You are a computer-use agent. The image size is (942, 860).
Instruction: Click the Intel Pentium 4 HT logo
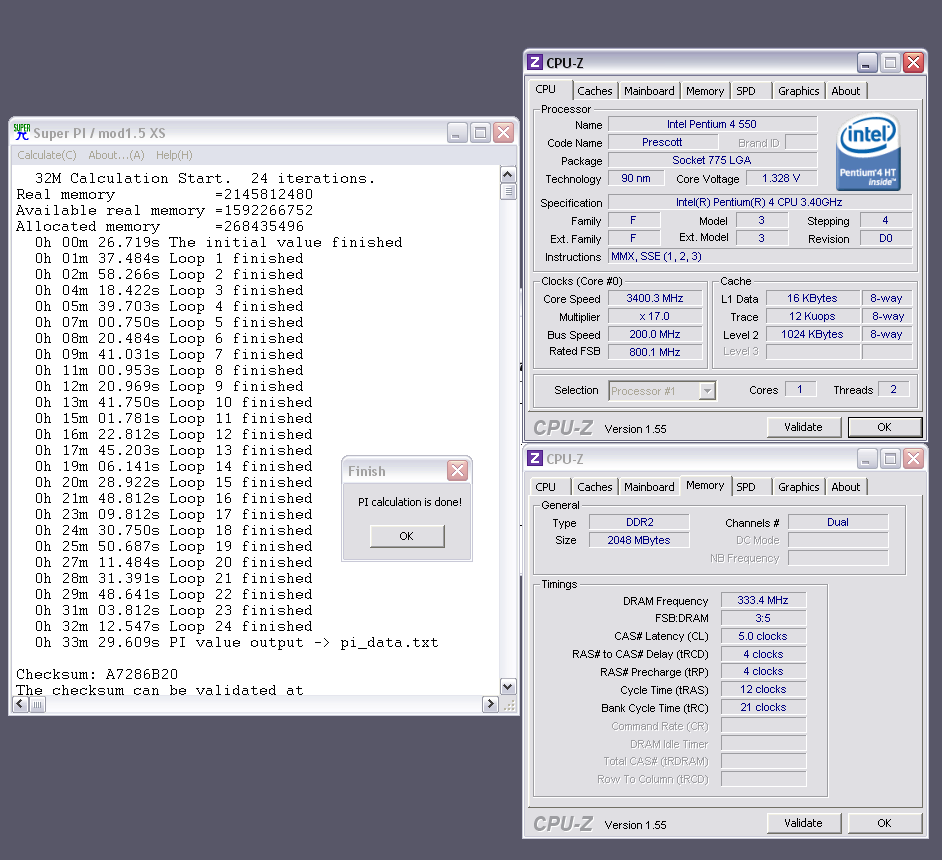point(868,153)
